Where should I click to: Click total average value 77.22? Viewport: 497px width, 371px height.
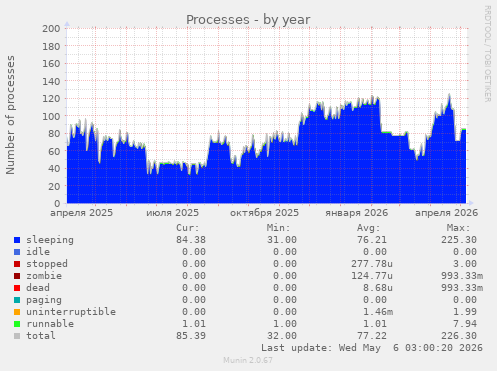tap(372, 336)
